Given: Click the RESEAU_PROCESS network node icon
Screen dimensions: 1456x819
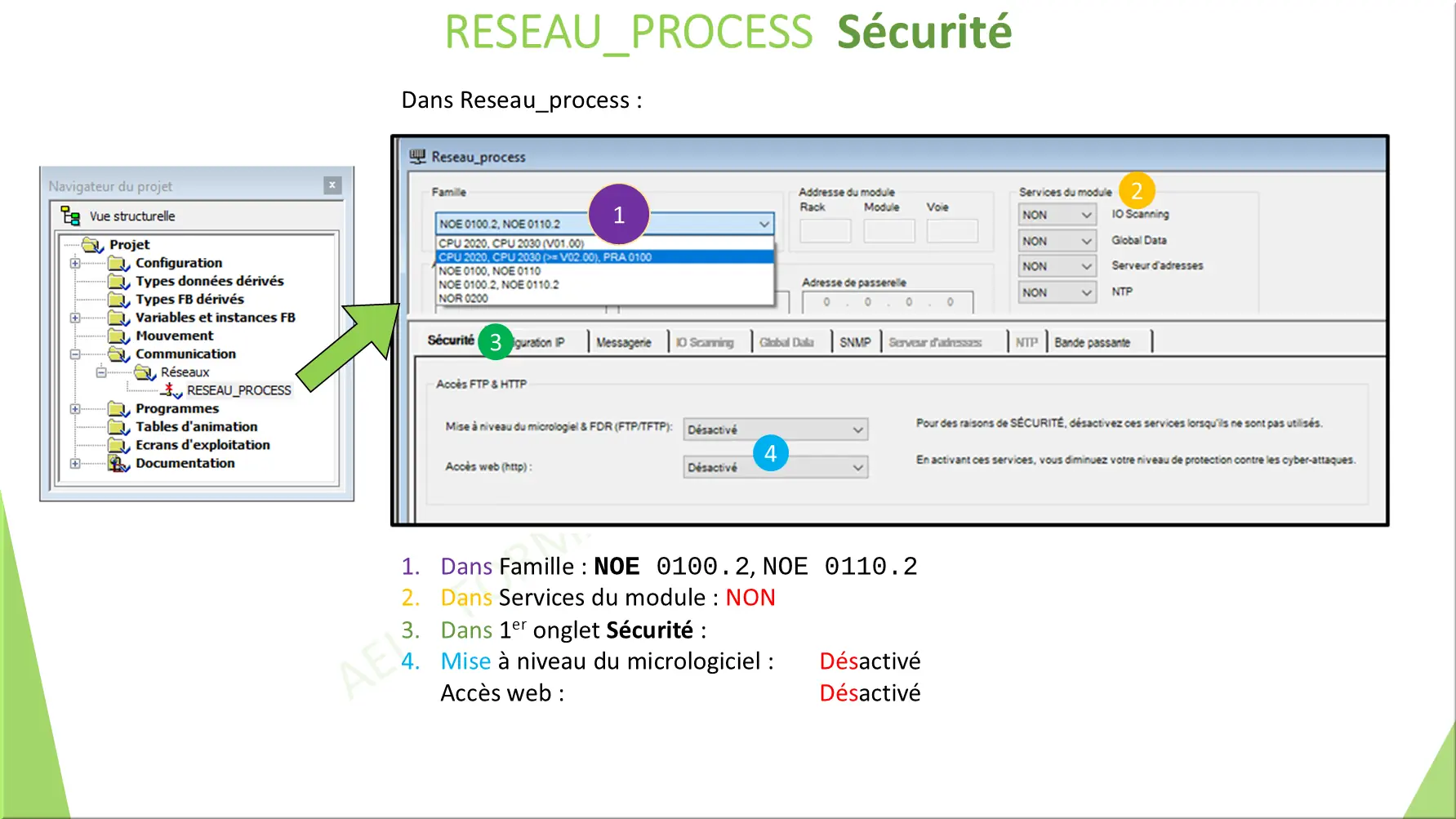Looking at the screenshot, I should (x=171, y=390).
